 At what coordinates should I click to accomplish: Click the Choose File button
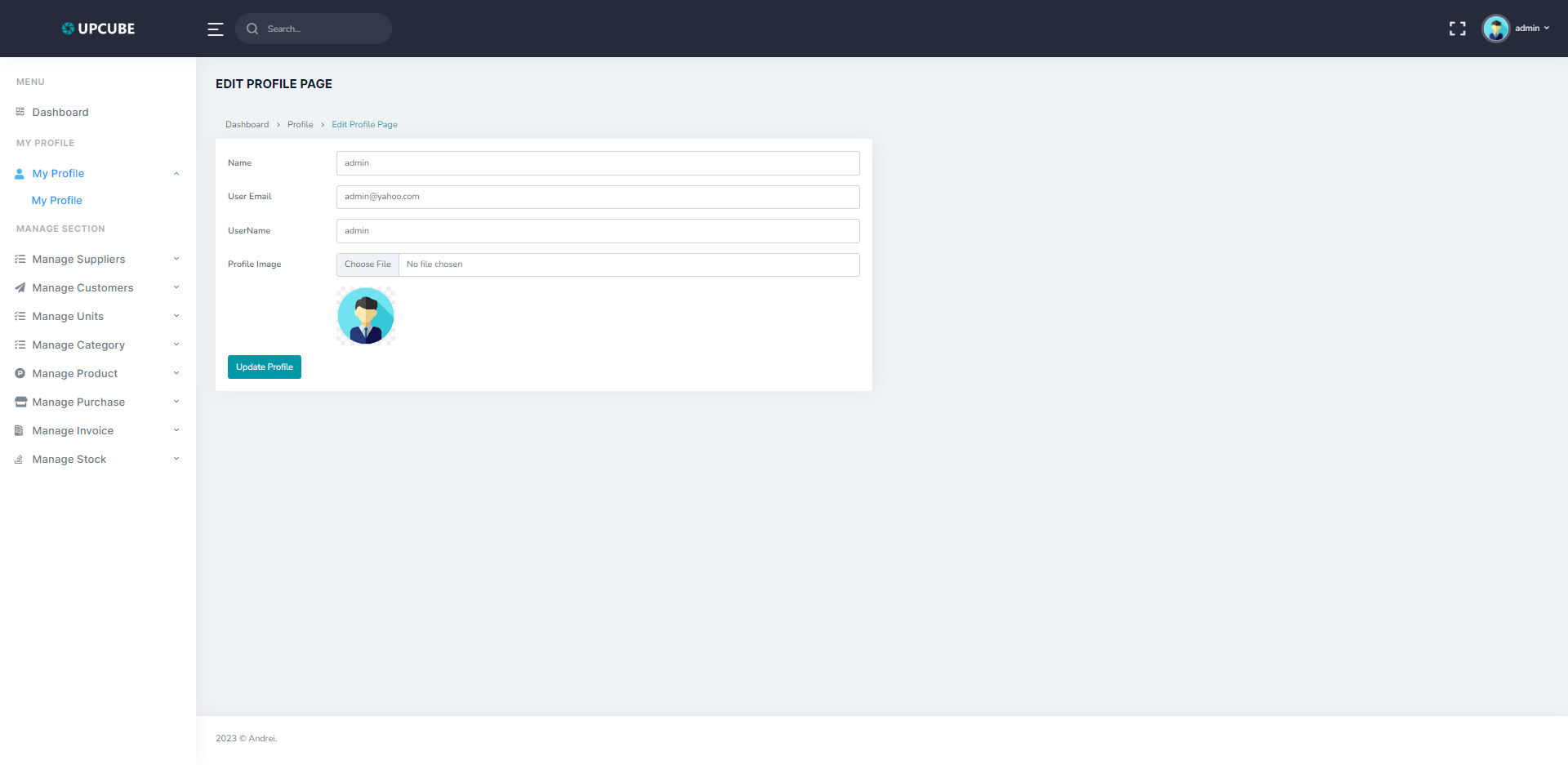[367, 265]
